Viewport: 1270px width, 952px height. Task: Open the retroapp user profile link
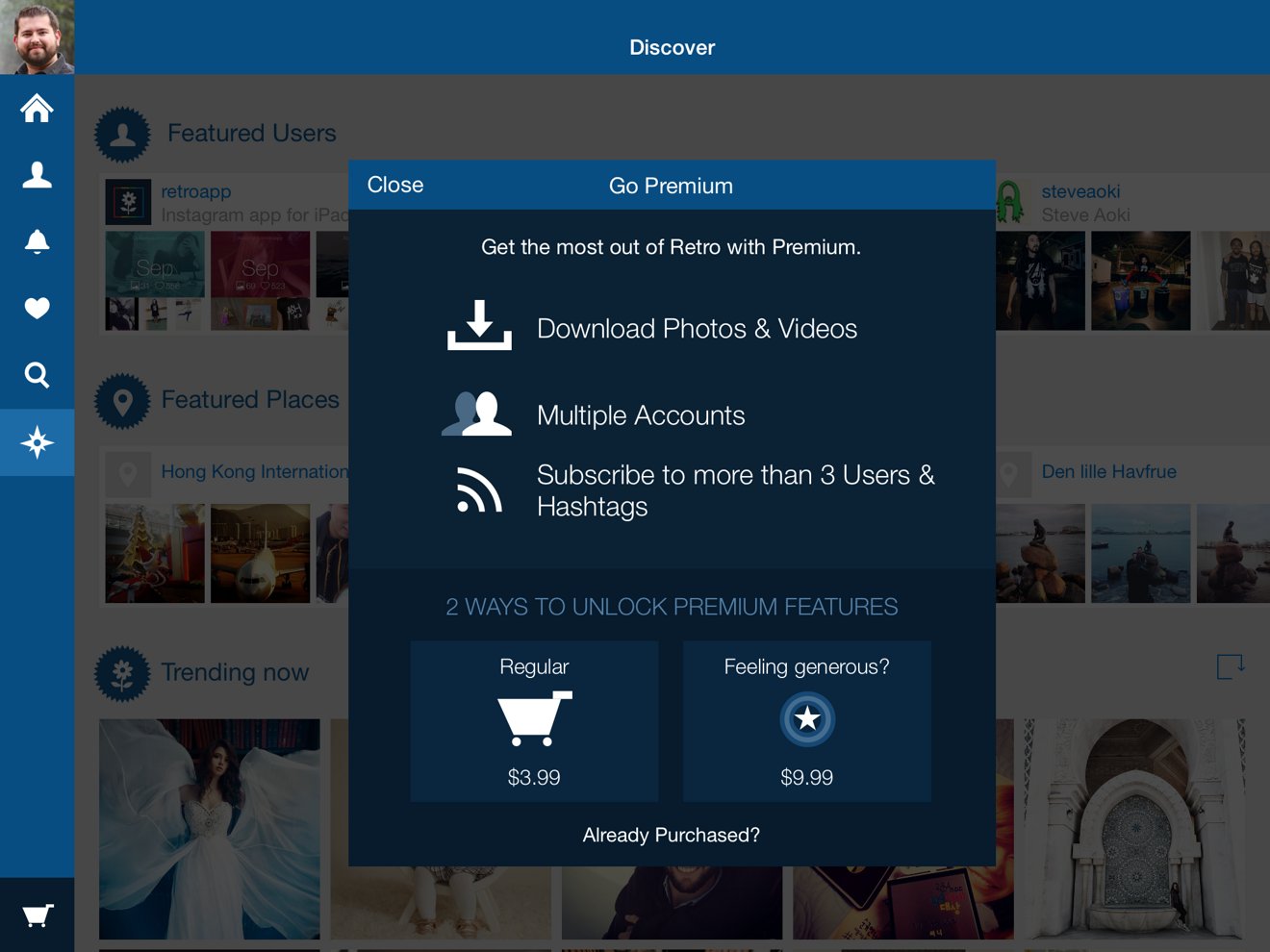tap(196, 191)
